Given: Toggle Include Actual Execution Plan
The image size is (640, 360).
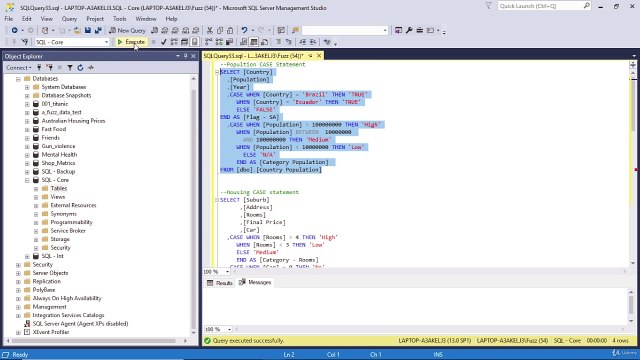Looking at the screenshot, I should click(x=209, y=42).
